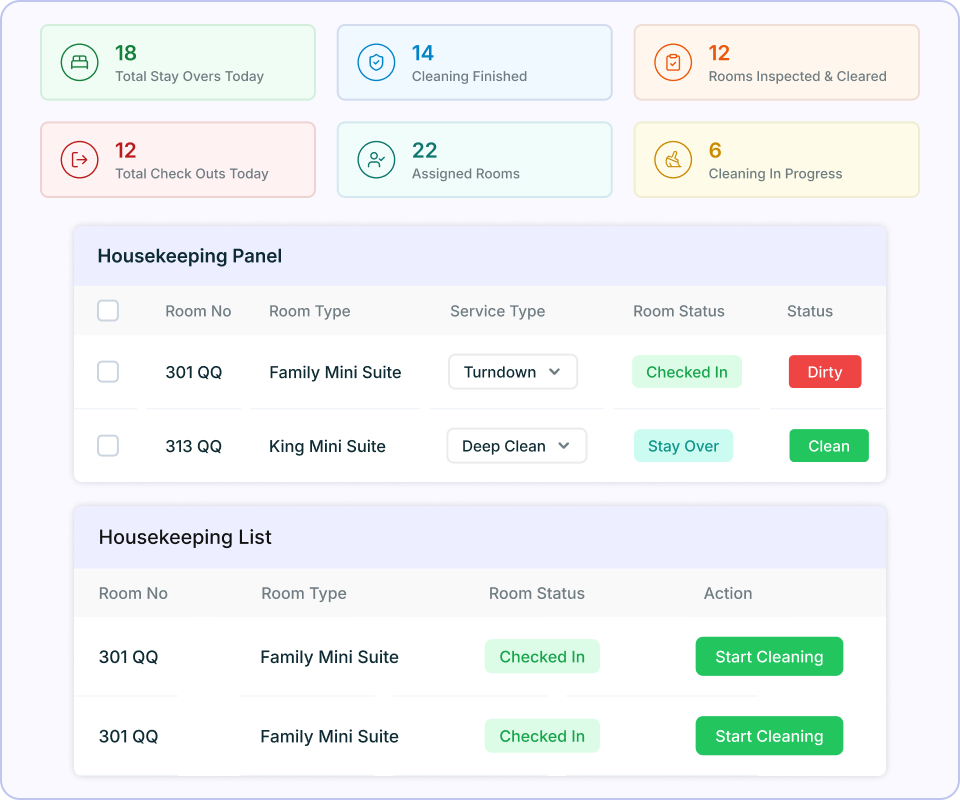960x800 pixels.
Task: Click the 301 QQ cell in Housekeeping Panel
Action: (x=193, y=372)
